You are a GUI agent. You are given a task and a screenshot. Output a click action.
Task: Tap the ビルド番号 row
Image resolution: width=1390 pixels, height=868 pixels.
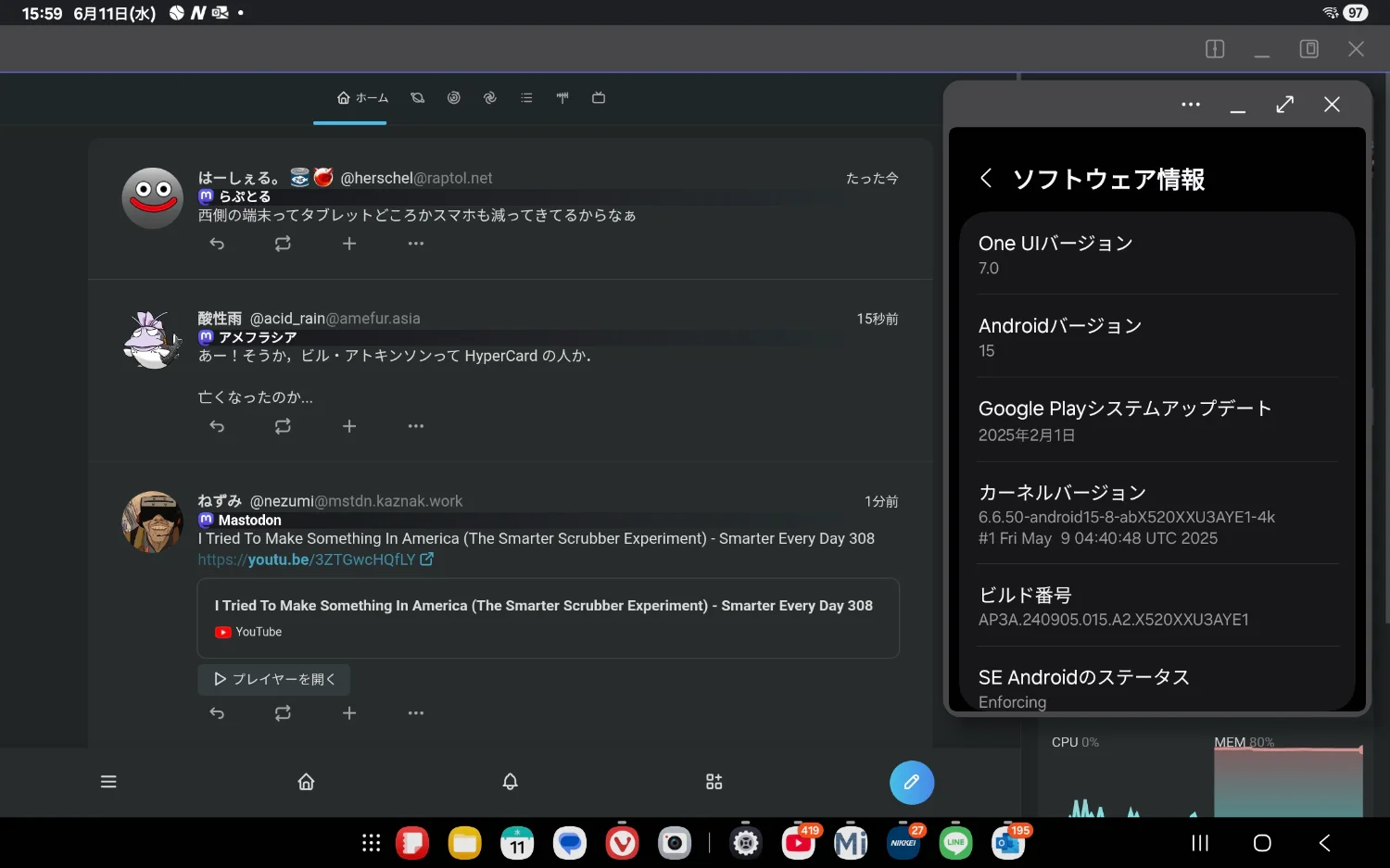point(1157,606)
